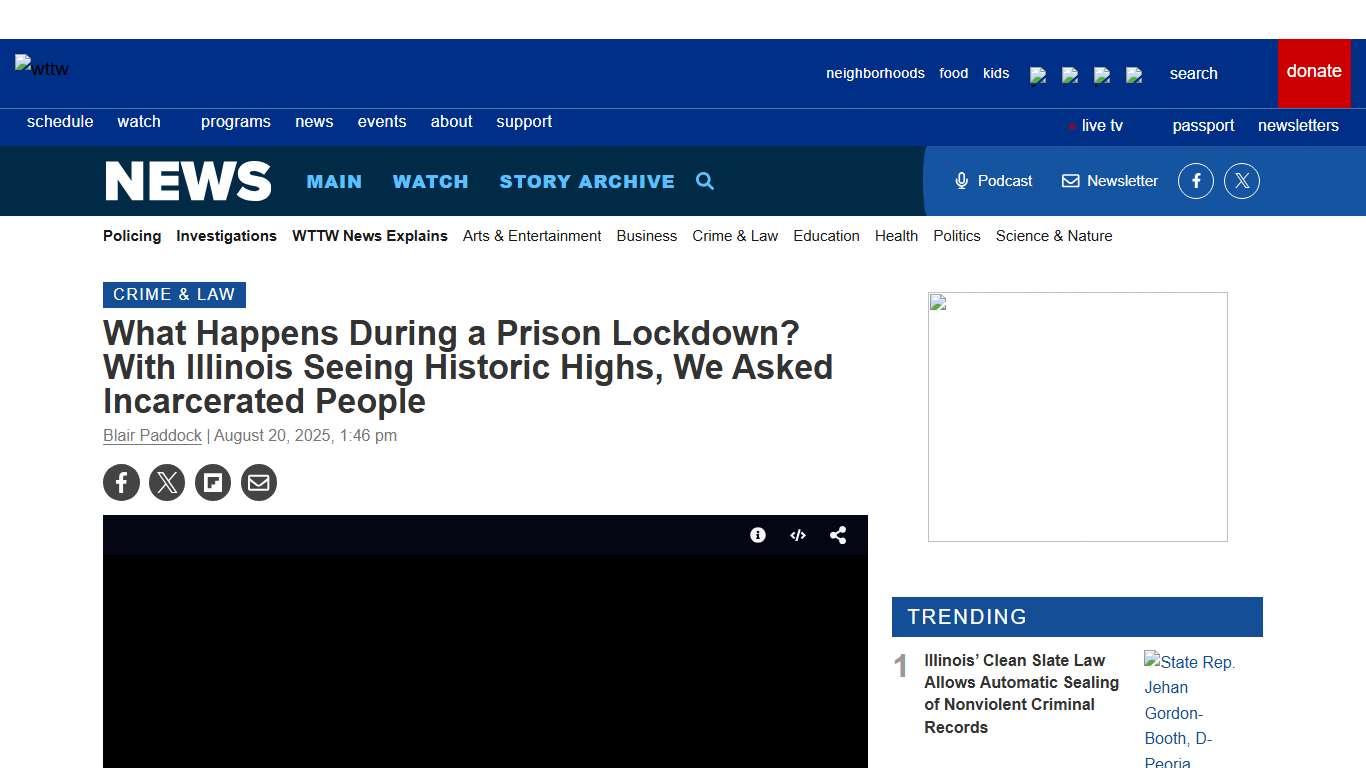Click the info icon on the video player
The height and width of the screenshot is (768, 1366).
tap(758, 535)
